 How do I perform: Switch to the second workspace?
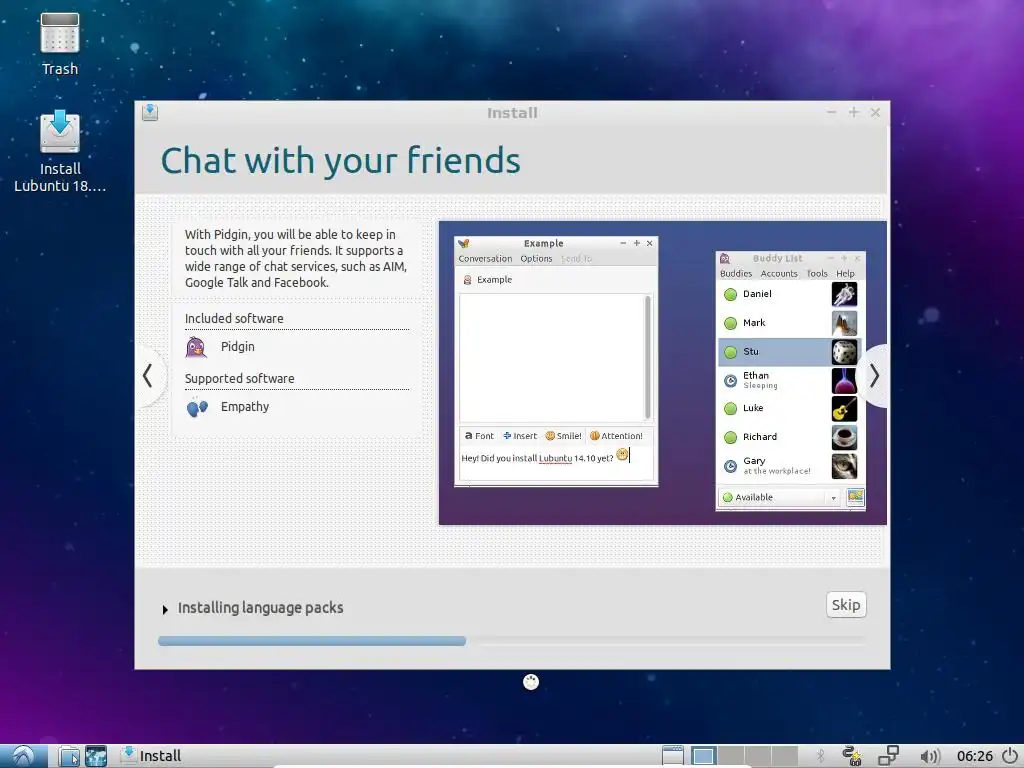coord(731,756)
